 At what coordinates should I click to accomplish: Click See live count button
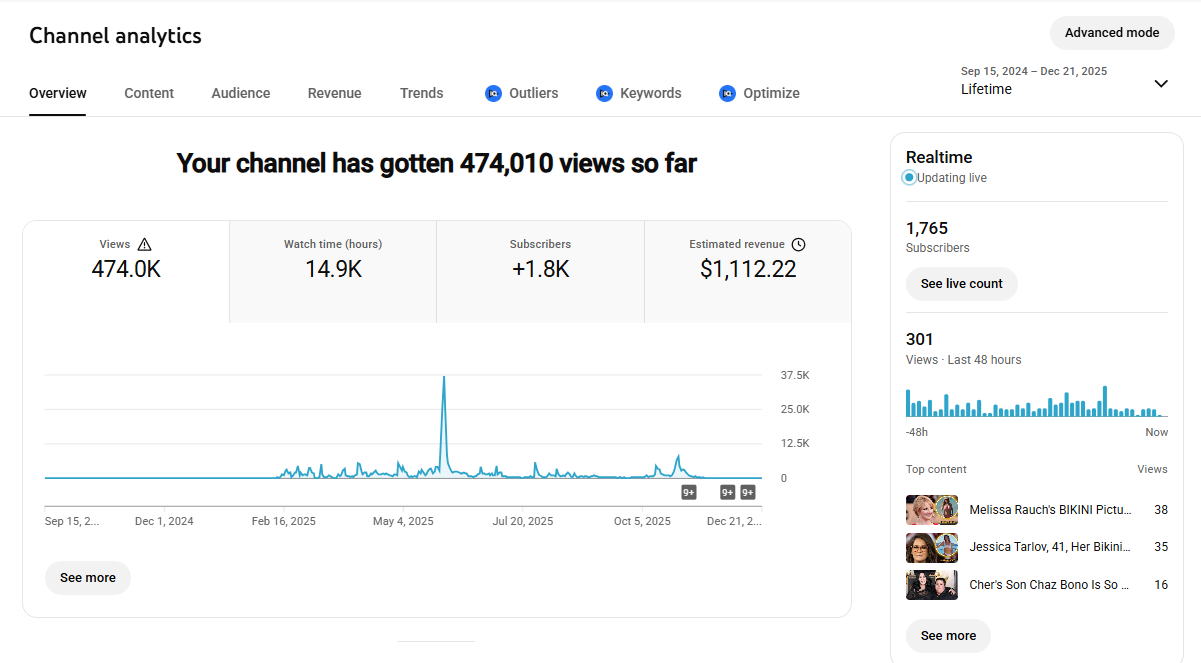pyautogui.click(x=961, y=284)
